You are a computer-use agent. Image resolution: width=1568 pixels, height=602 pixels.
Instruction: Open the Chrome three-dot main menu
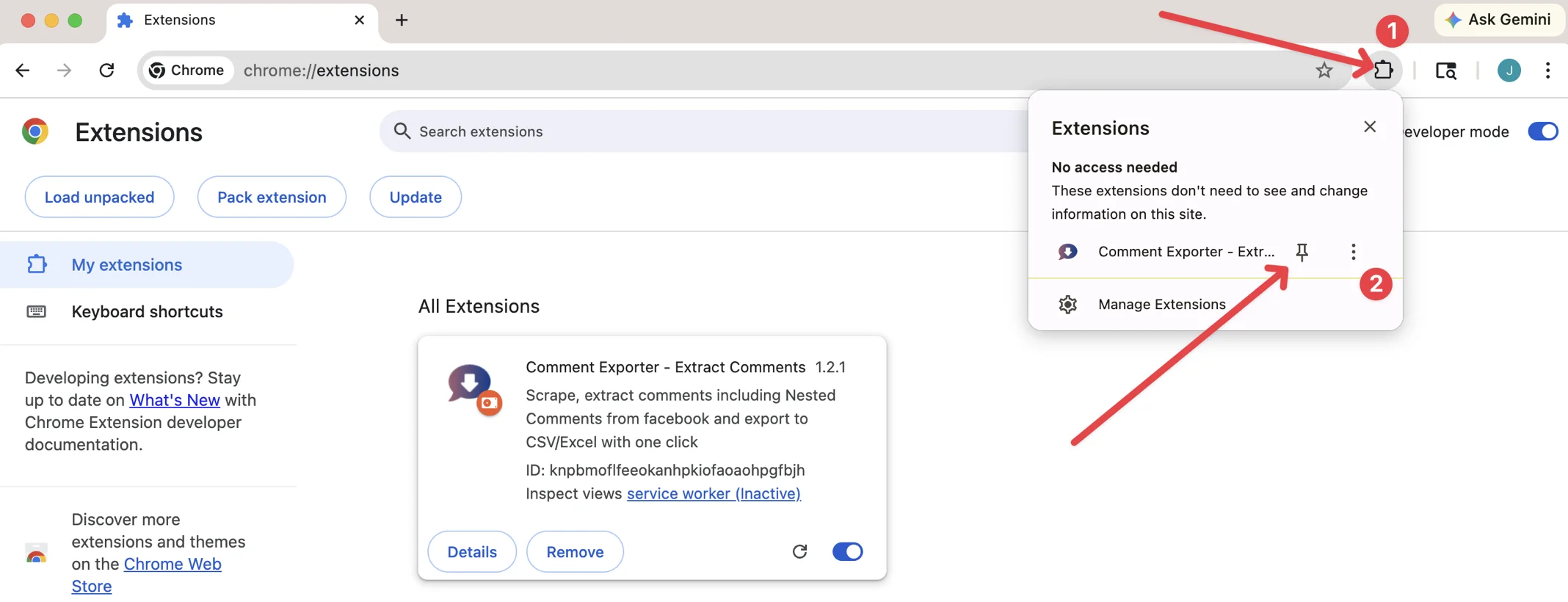point(1547,70)
